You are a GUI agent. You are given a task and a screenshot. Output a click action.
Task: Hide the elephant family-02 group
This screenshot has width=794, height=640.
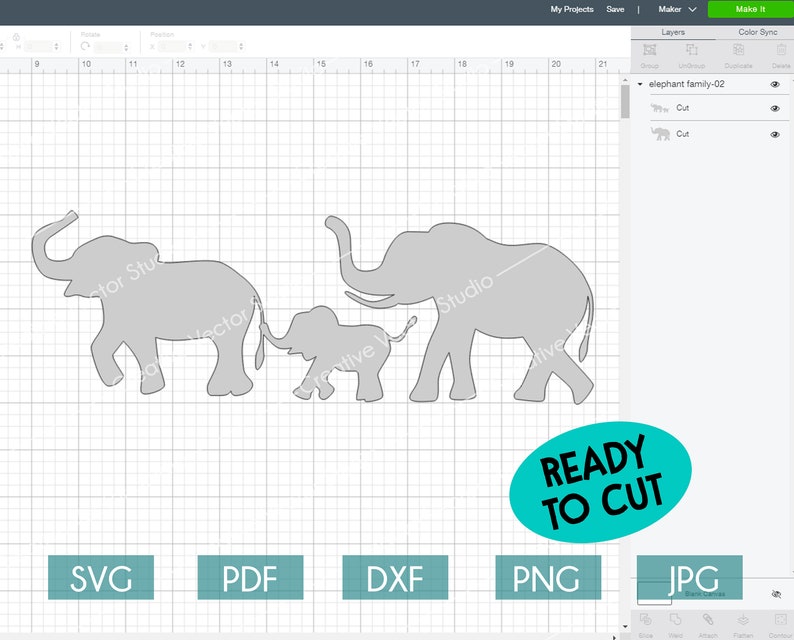(x=775, y=84)
